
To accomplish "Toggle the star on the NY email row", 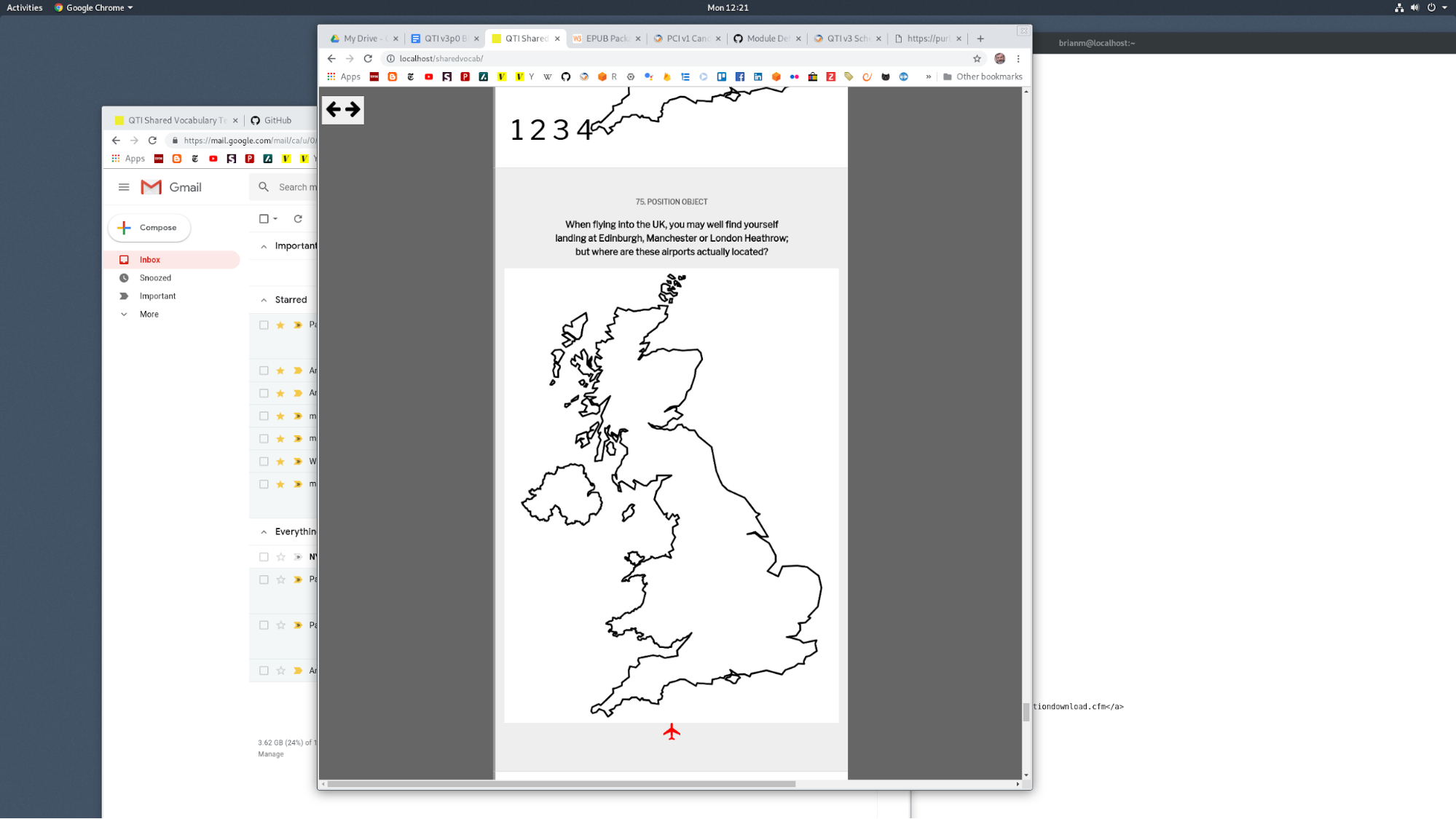I will (280, 557).
